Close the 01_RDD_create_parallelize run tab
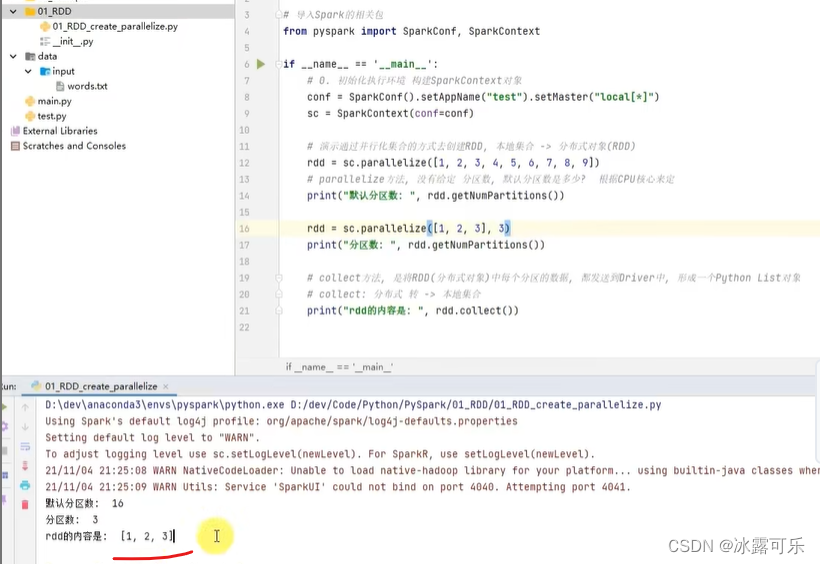Image resolution: width=820 pixels, height=564 pixels. click(166, 386)
